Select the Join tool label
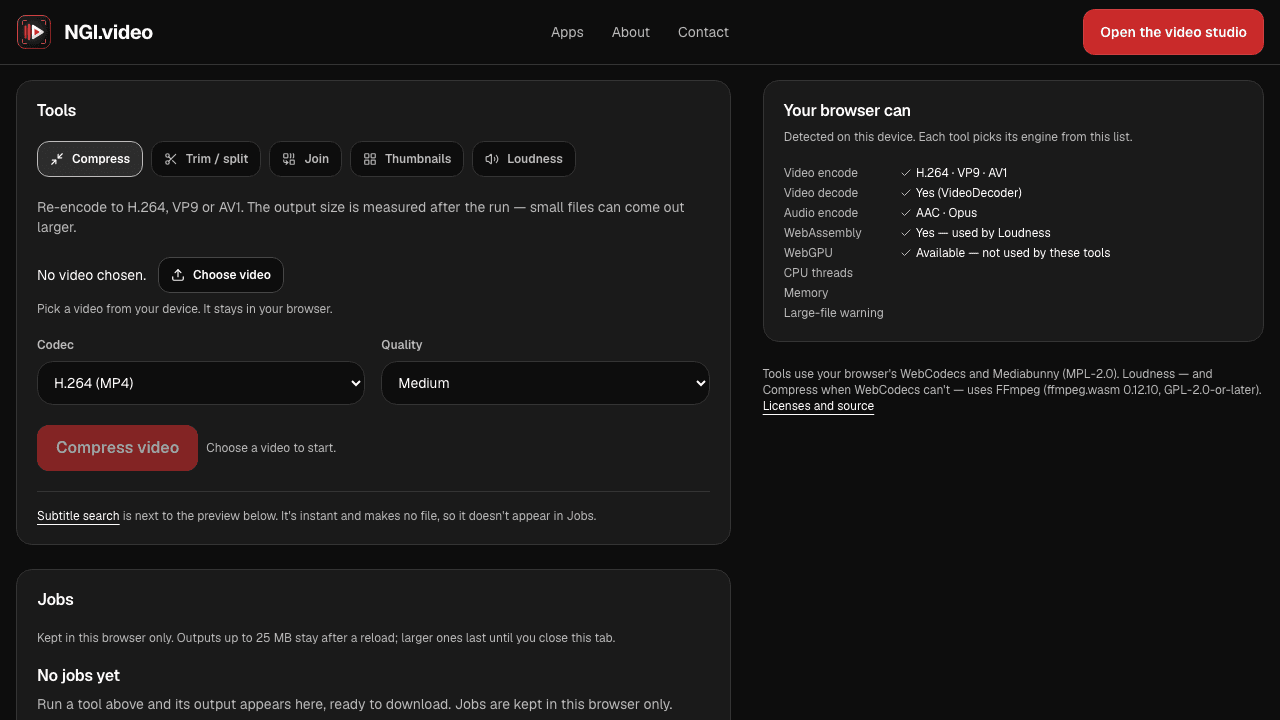Viewport: 1280px width, 720px height. tap(317, 159)
